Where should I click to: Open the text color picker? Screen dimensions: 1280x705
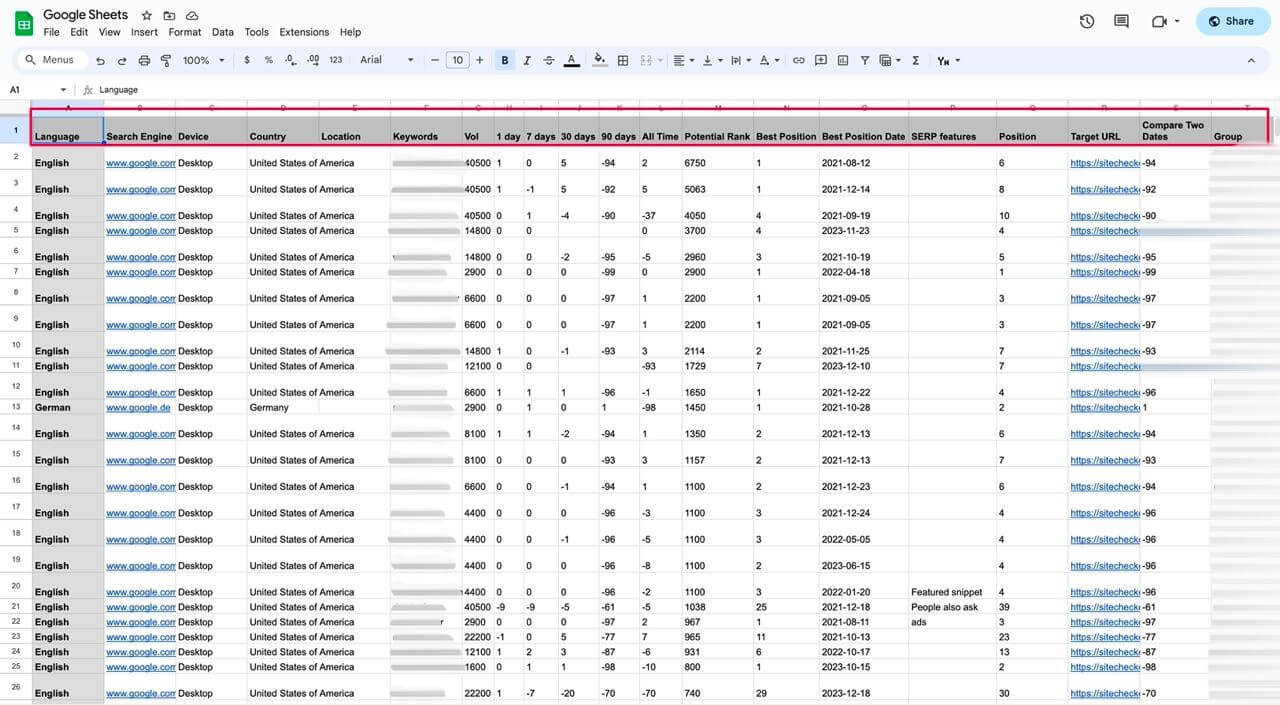(571, 60)
